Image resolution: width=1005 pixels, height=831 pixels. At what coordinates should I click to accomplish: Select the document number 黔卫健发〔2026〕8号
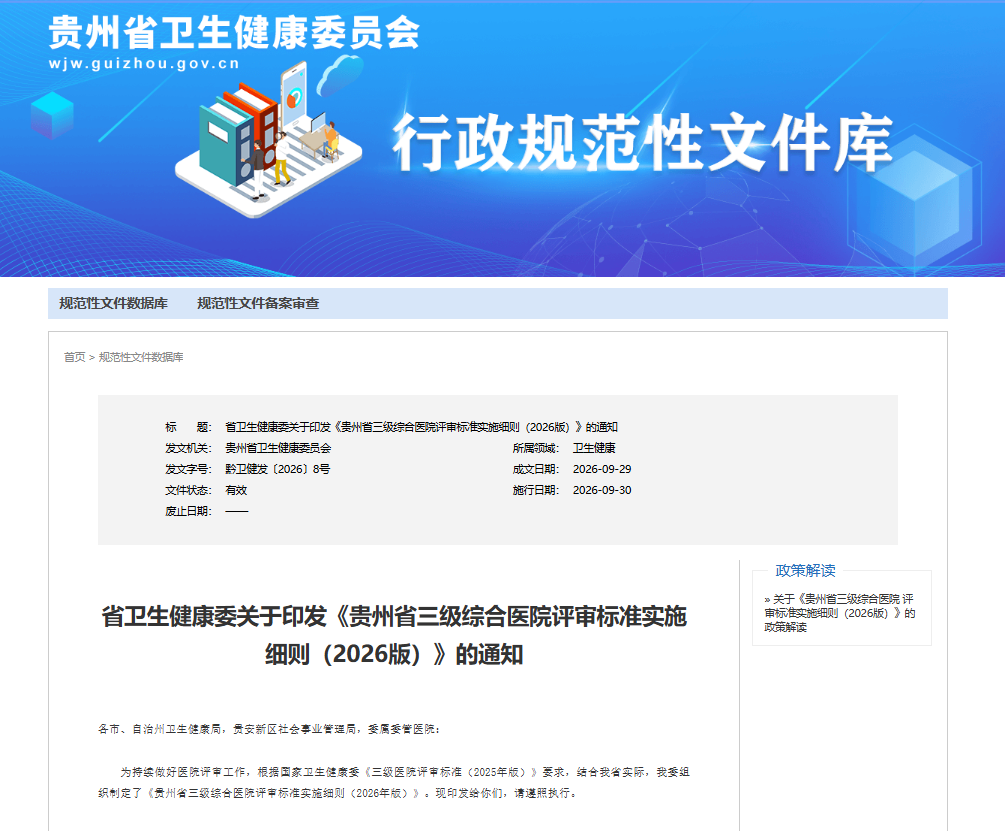(x=278, y=469)
